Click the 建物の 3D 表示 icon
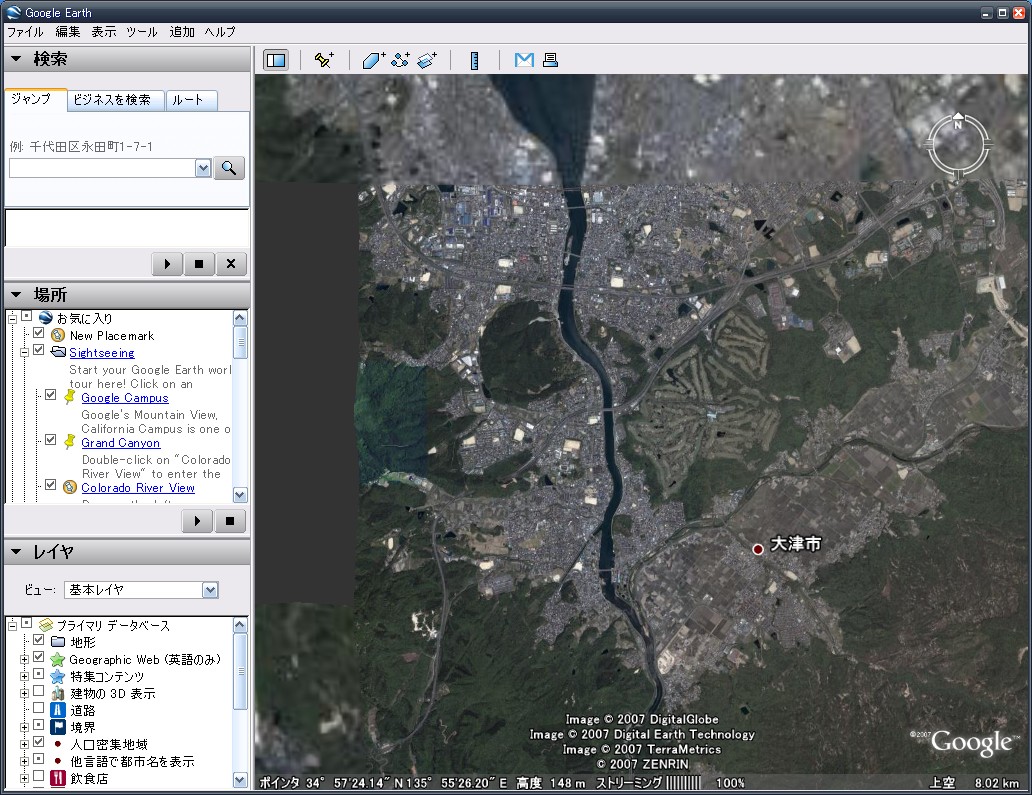1032x795 pixels. tap(58, 694)
